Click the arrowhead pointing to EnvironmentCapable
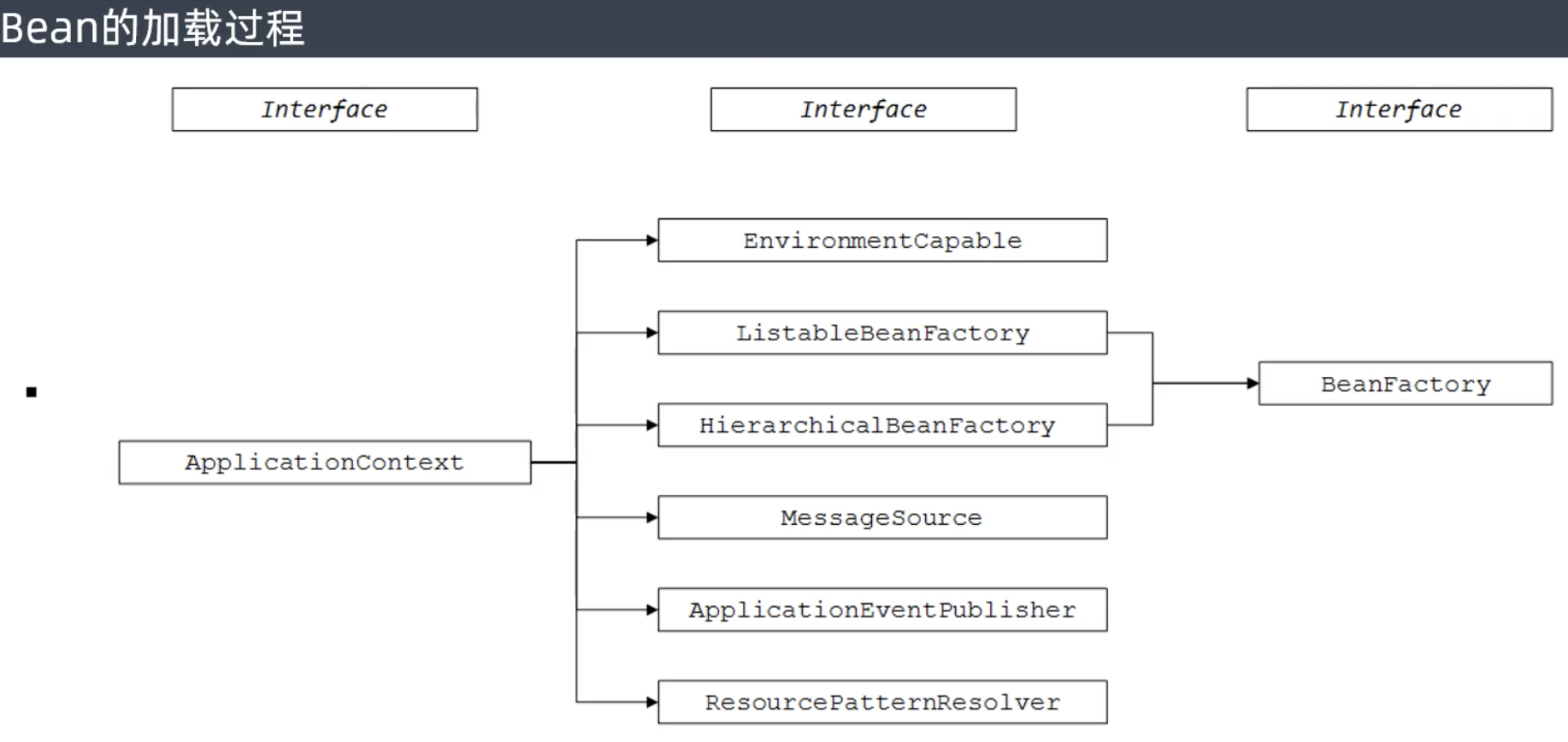The height and width of the screenshot is (742, 1568). pos(652,240)
